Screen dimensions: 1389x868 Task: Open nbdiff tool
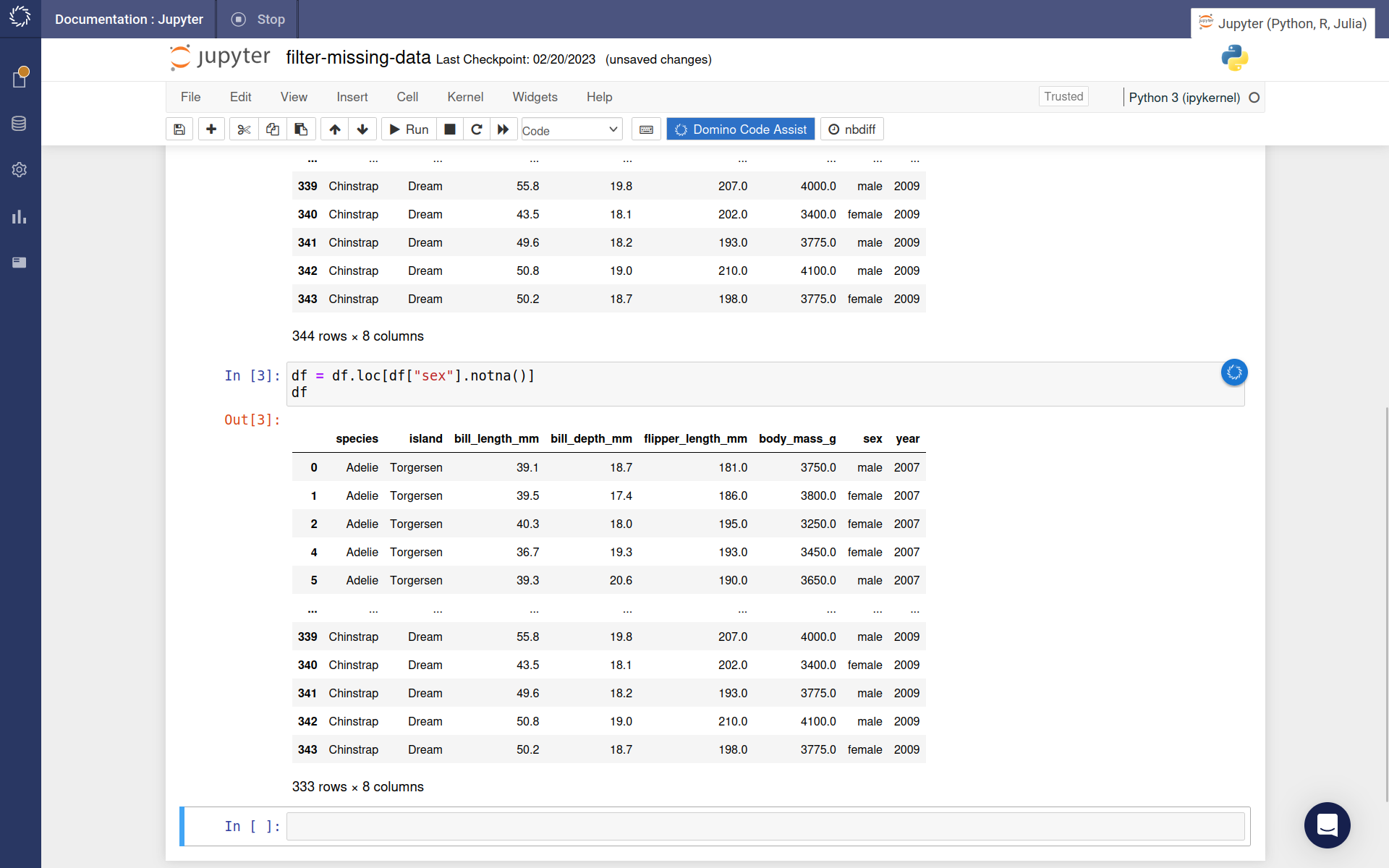(x=851, y=129)
